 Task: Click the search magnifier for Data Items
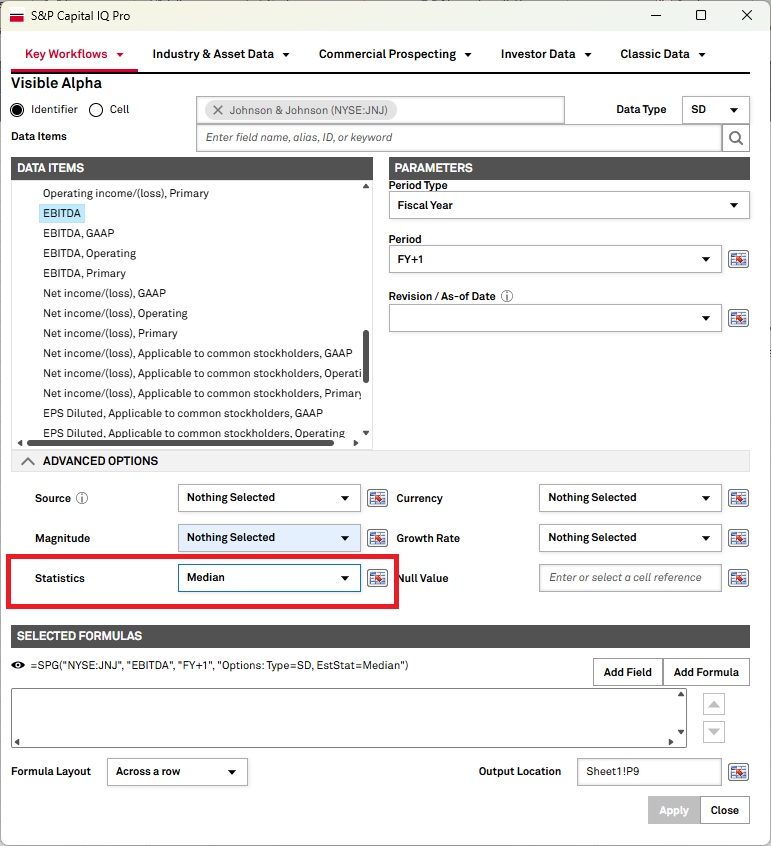[735, 138]
